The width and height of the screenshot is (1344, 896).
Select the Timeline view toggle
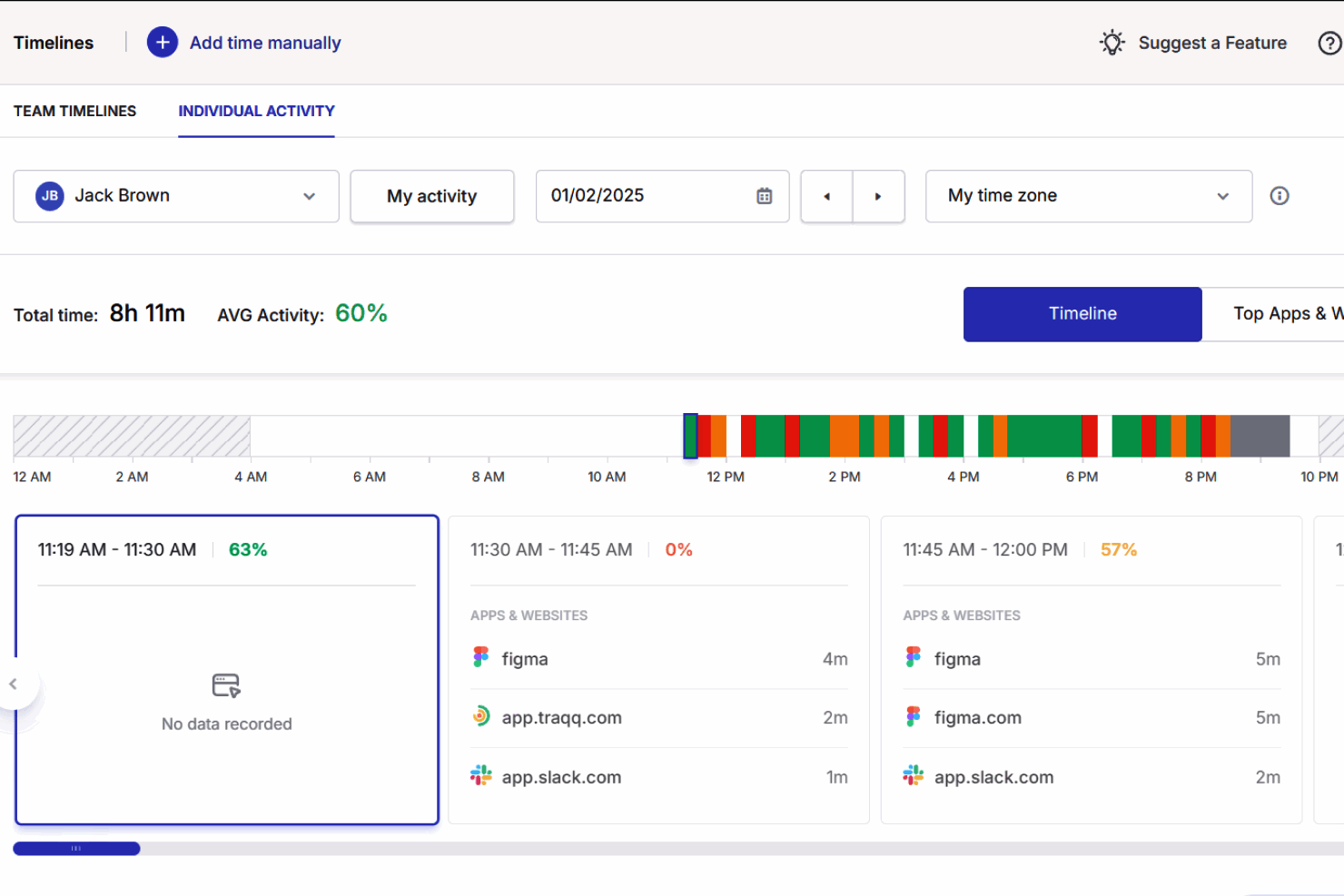[1082, 314]
